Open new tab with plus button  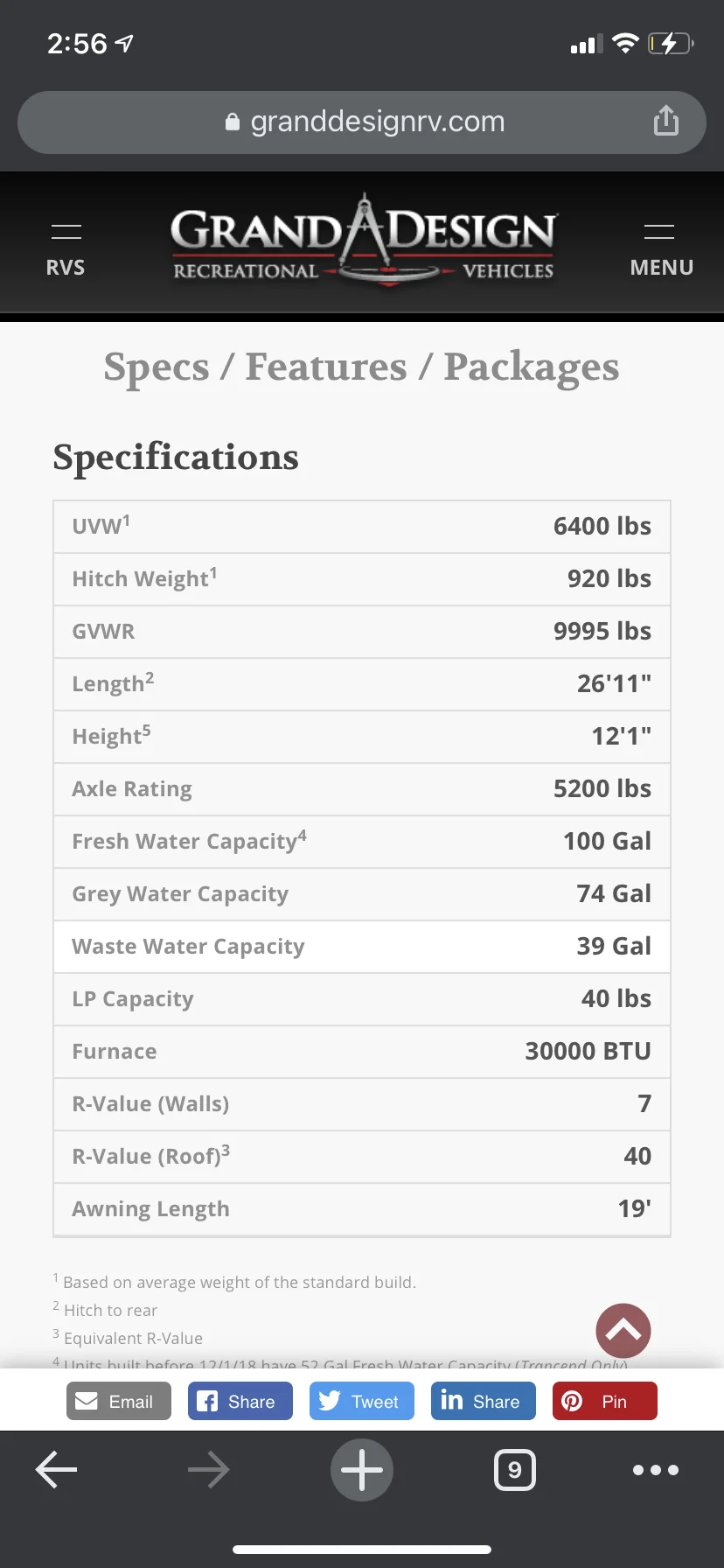[362, 1470]
